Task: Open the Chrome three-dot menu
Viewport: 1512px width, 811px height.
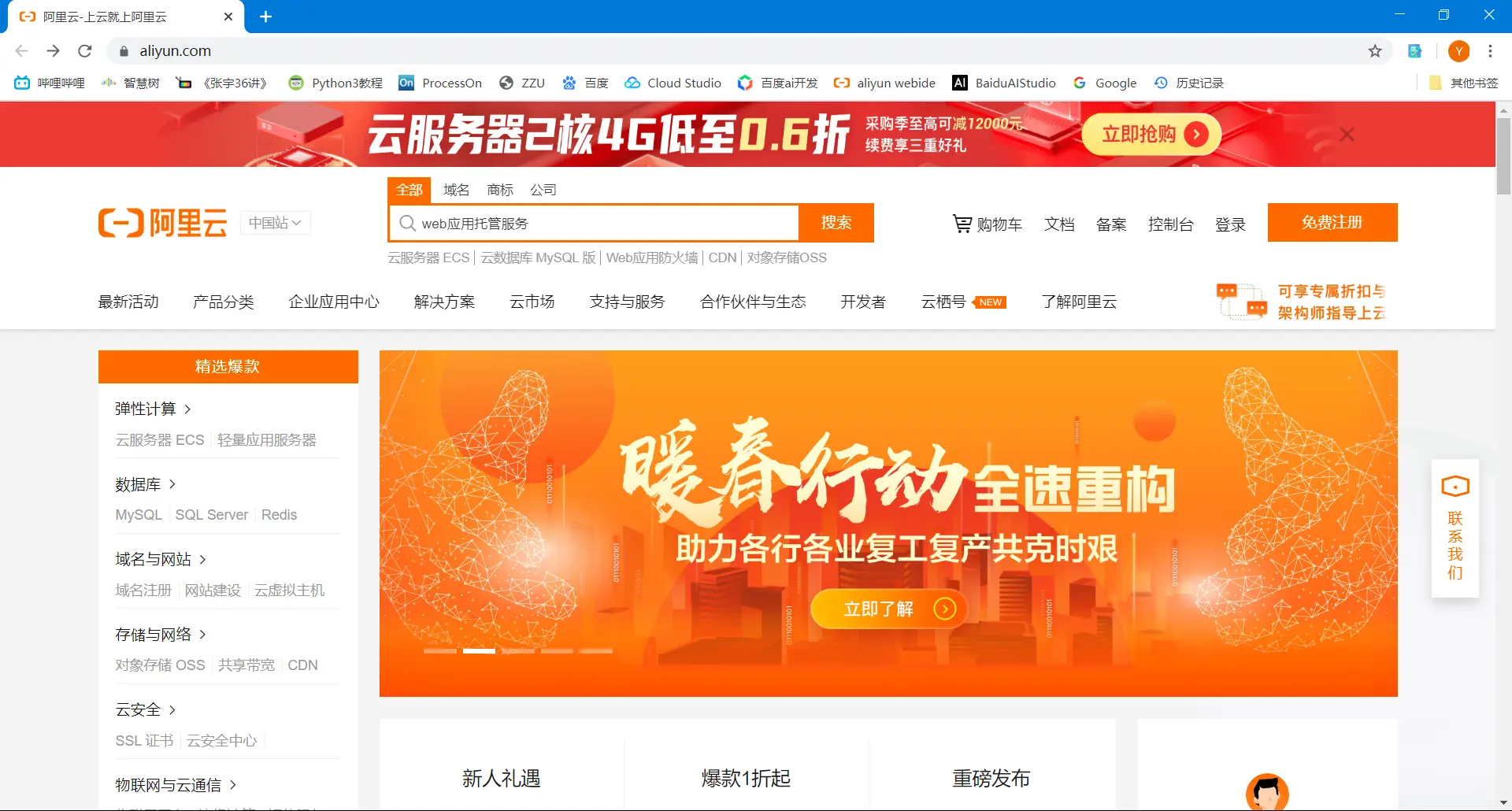Action: tap(1490, 51)
